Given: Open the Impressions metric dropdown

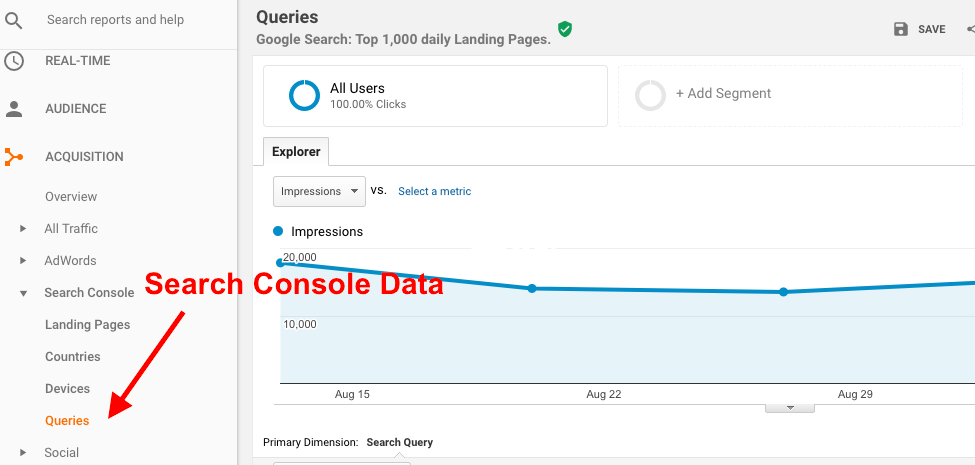Looking at the screenshot, I should (319, 191).
